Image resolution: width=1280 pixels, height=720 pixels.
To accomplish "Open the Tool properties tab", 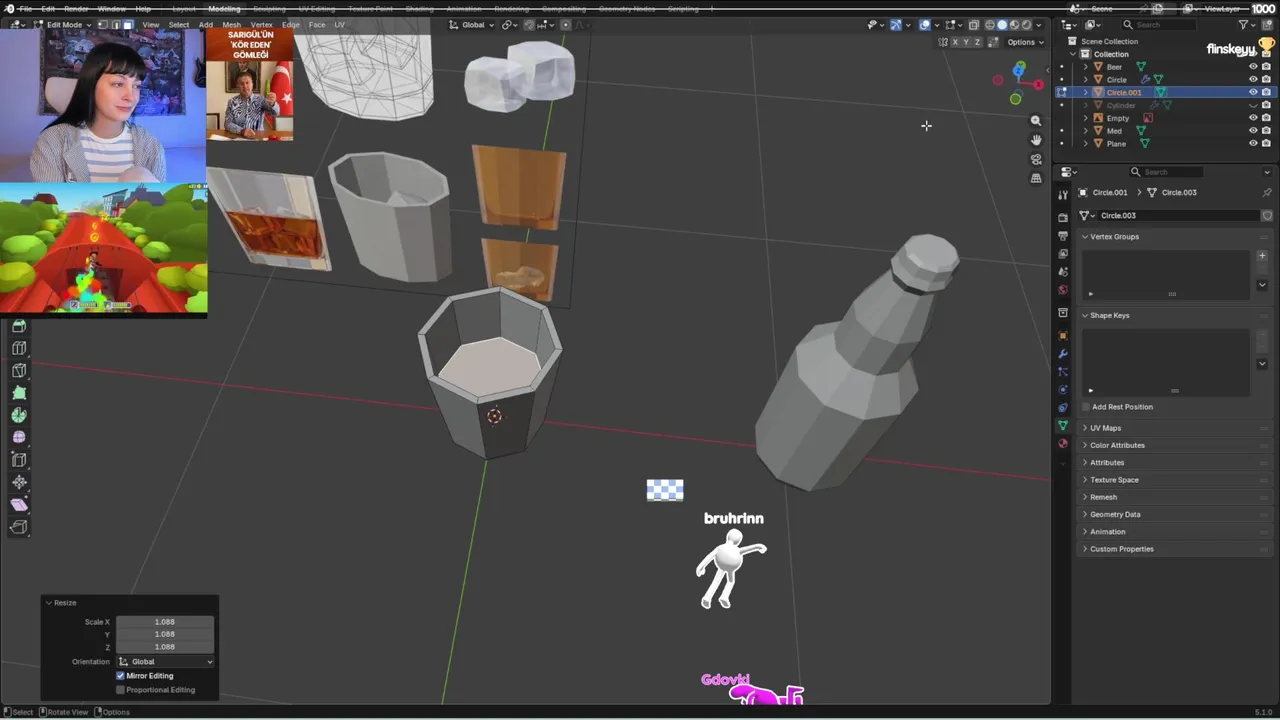I will point(1063,193).
